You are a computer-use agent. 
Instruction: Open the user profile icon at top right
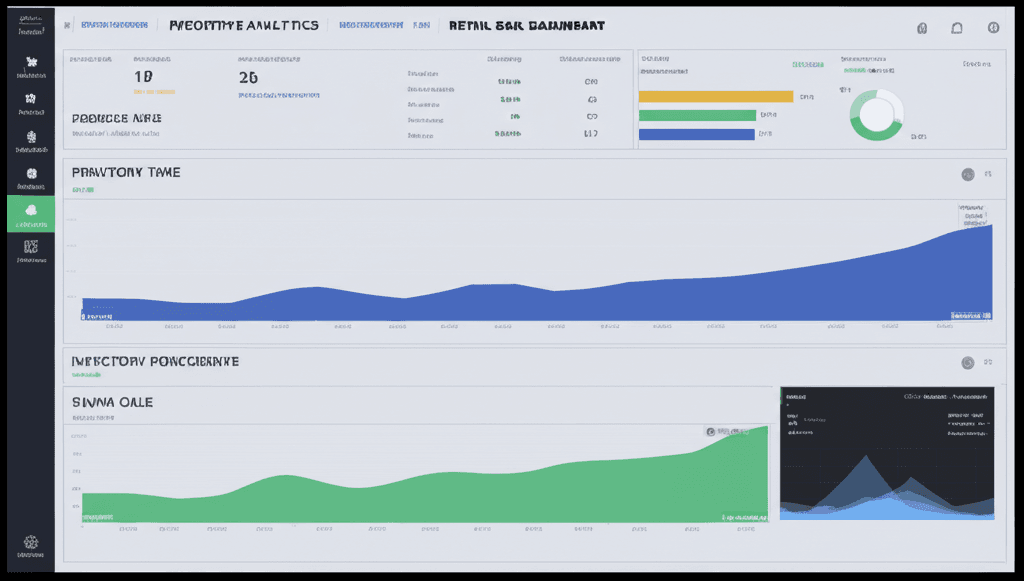pos(993,28)
